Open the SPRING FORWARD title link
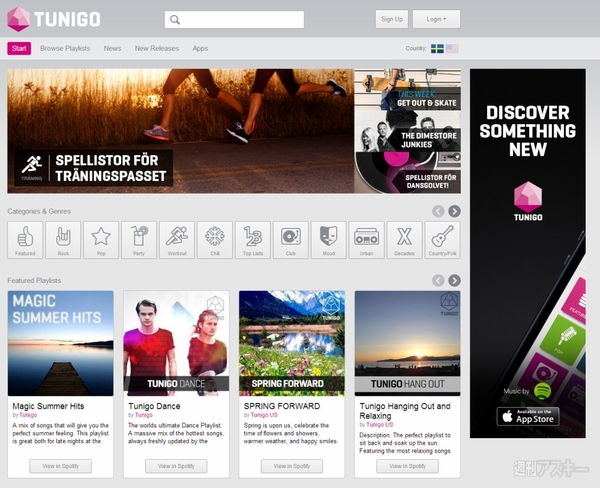This screenshot has height=488, width=600. point(282,406)
